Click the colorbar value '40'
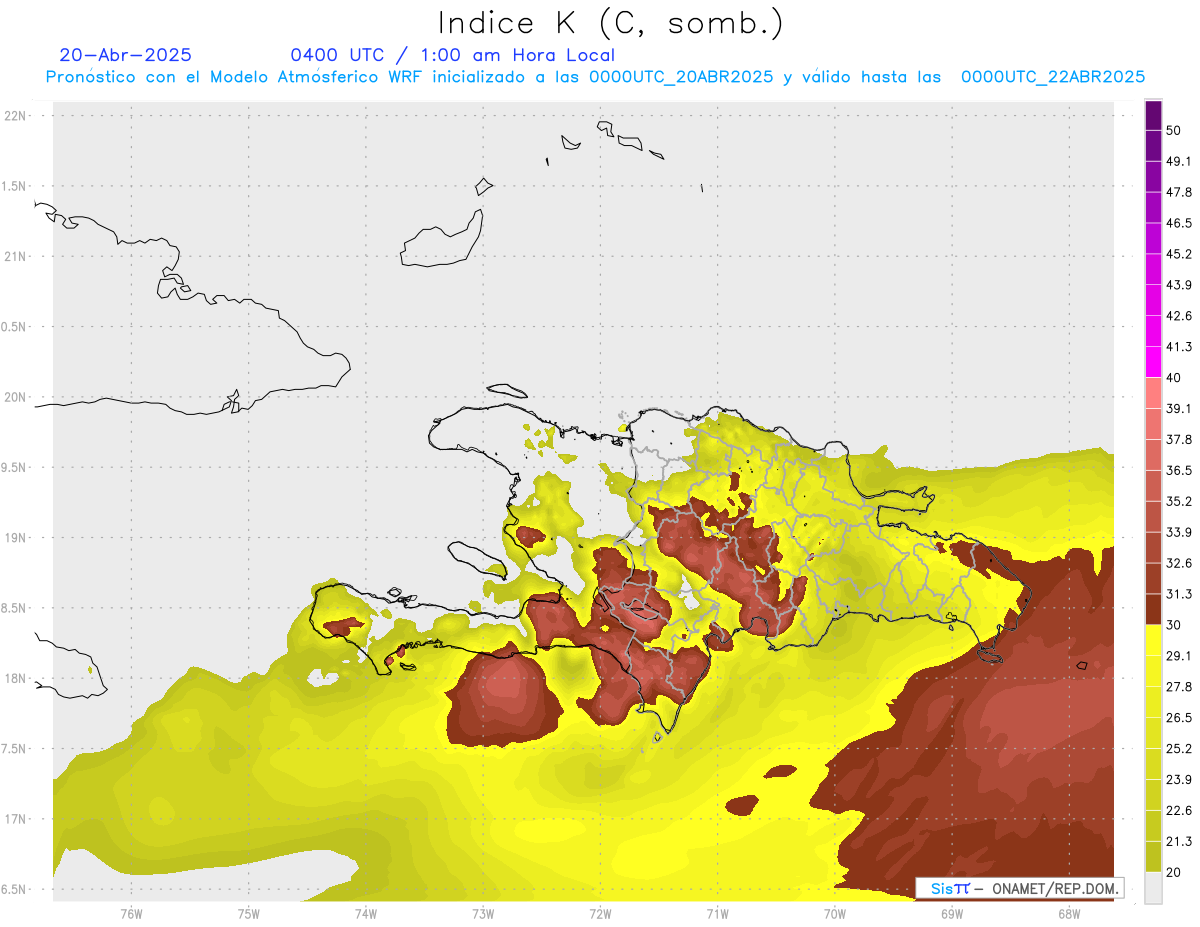 click(x=1174, y=378)
